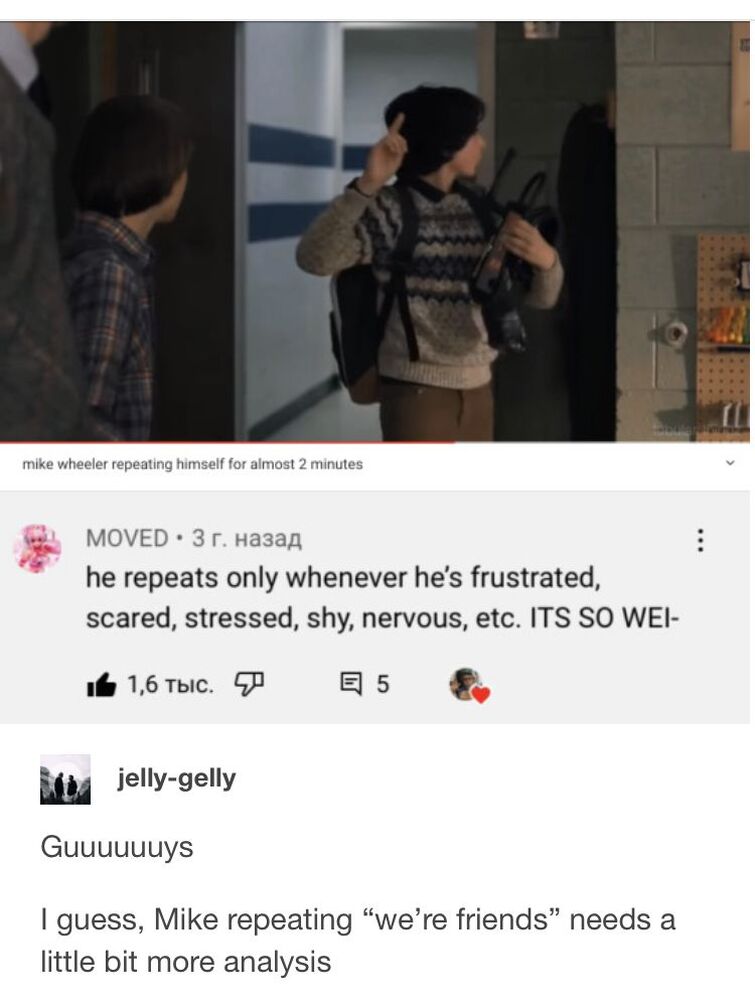The height and width of the screenshot is (1001, 755).
Task: Open jelly-gelly's blog avatar
Action: 65,779
